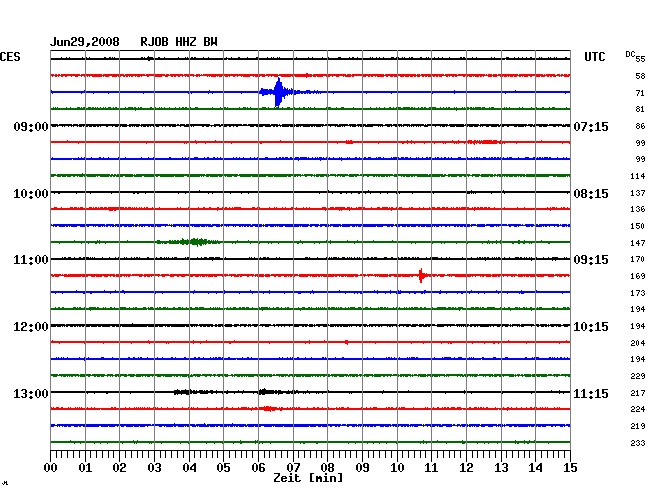The height and width of the screenshot is (494, 650).
Task: Click minute tick label 13
Action: pyautogui.click(x=501, y=467)
